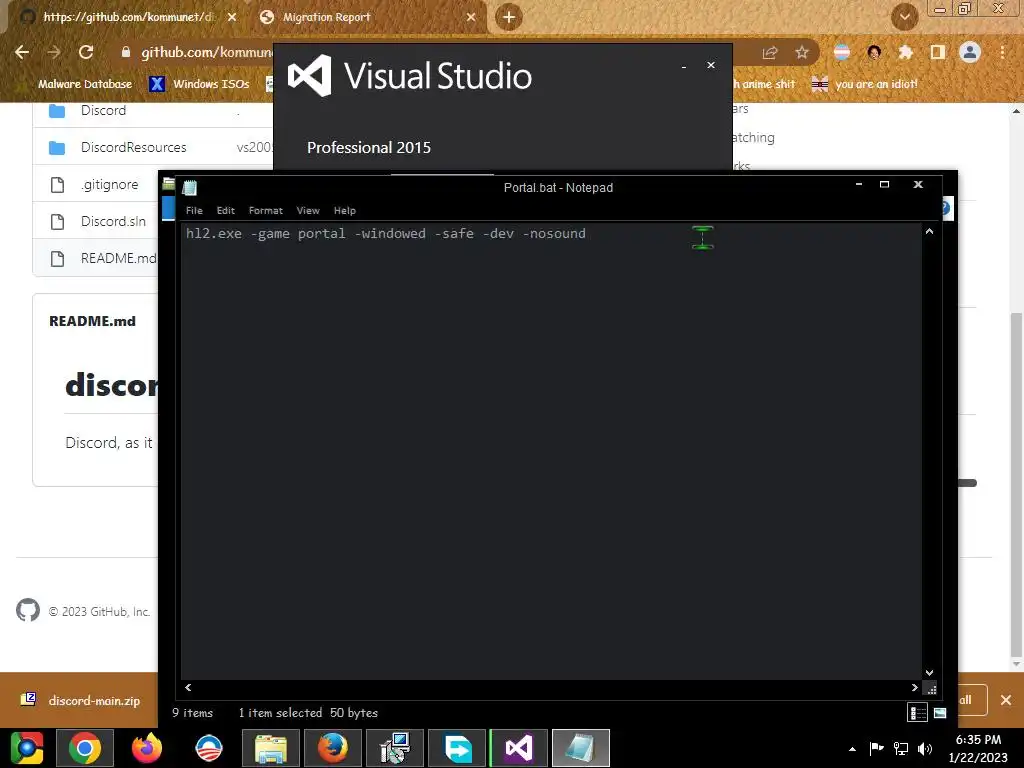
Task: Open the blue arrow app in taskbar
Action: (x=457, y=748)
